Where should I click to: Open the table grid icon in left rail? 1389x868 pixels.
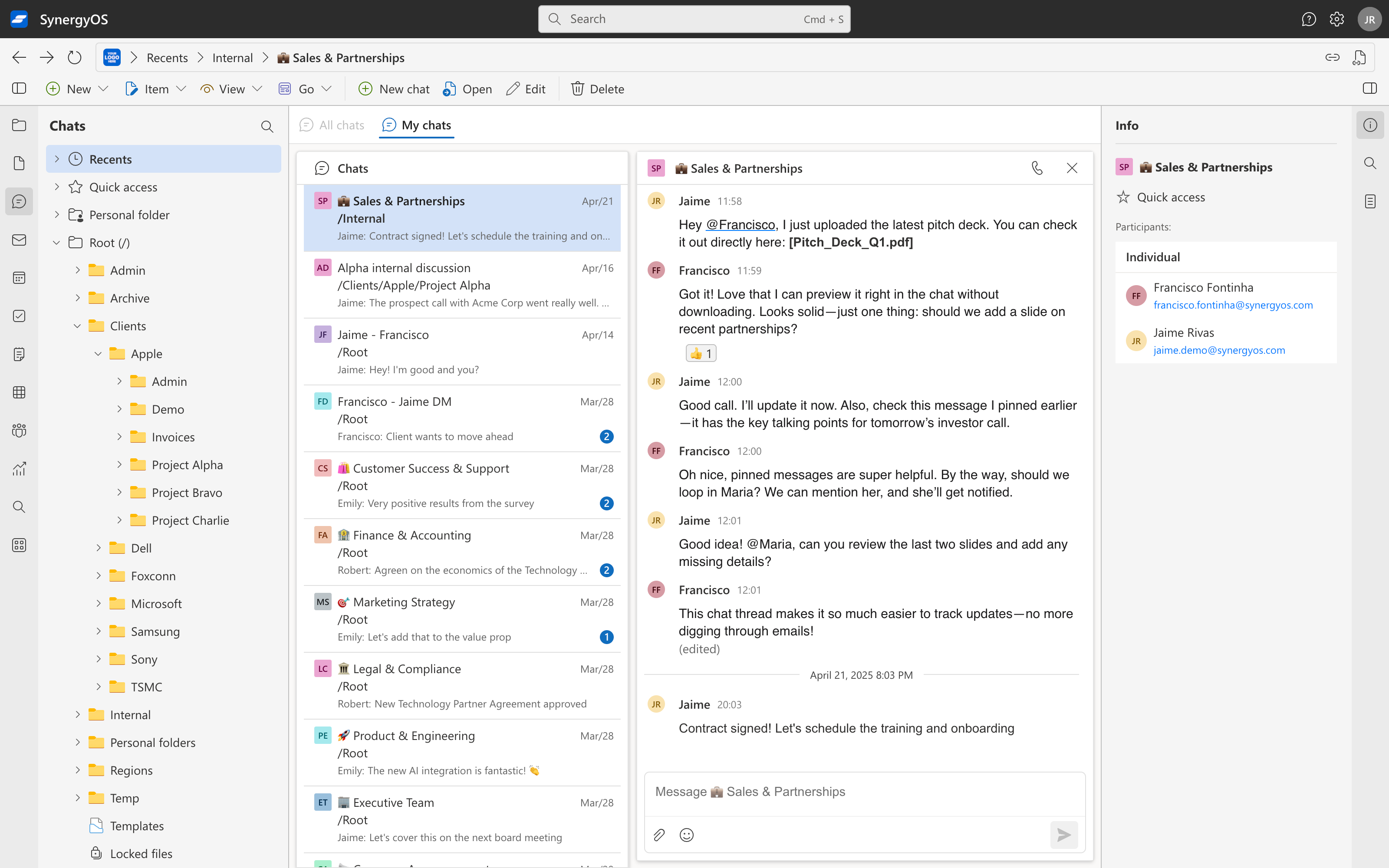(x=19, y=392)
